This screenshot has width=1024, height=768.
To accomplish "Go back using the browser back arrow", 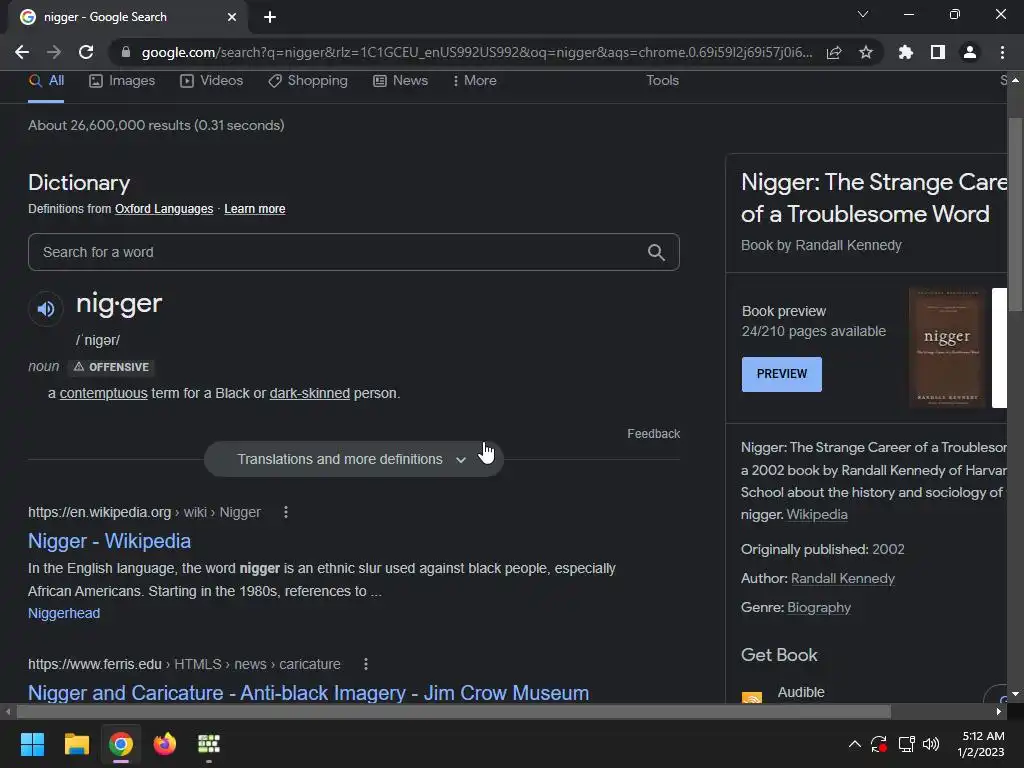I will coord(22,52).
